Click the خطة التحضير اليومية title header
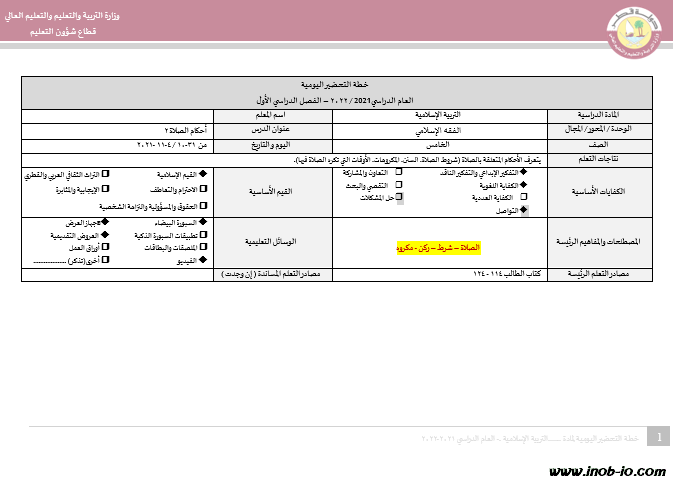673x477 pixels. (336, 87)
